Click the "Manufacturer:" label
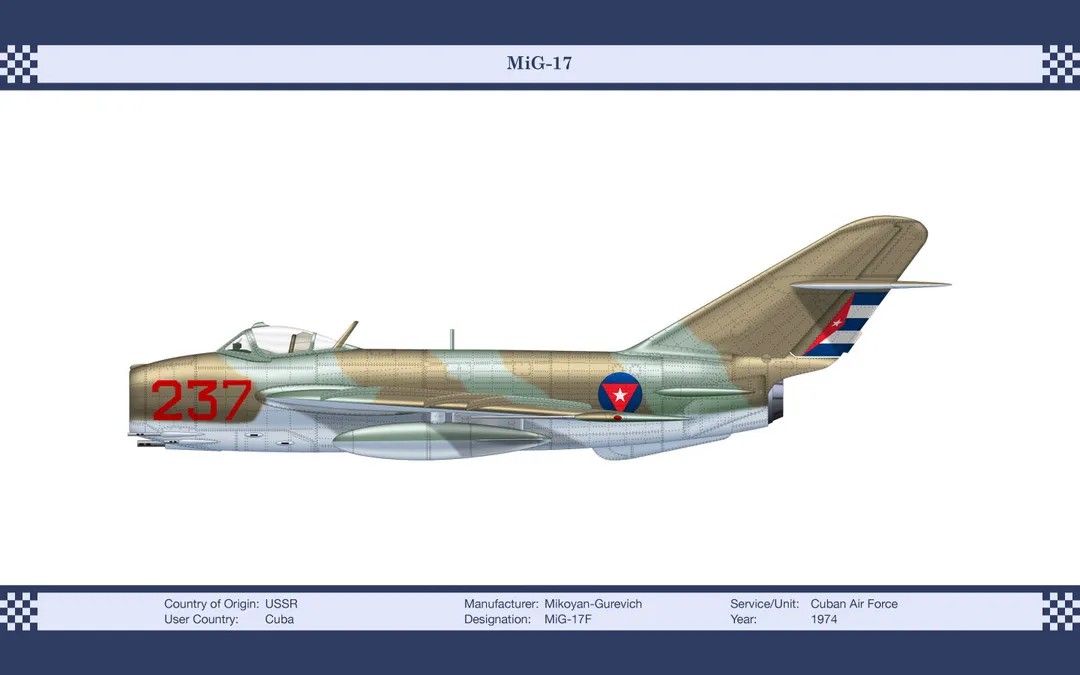 [x=501, y=604]
